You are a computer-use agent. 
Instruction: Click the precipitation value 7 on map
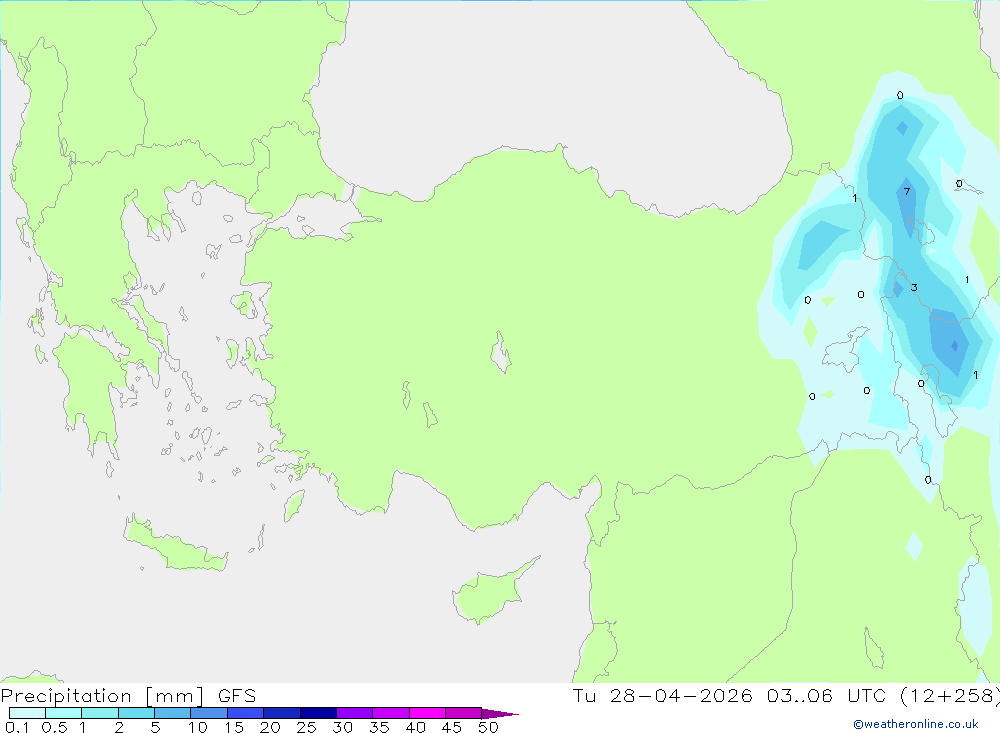tap(907, 191)
